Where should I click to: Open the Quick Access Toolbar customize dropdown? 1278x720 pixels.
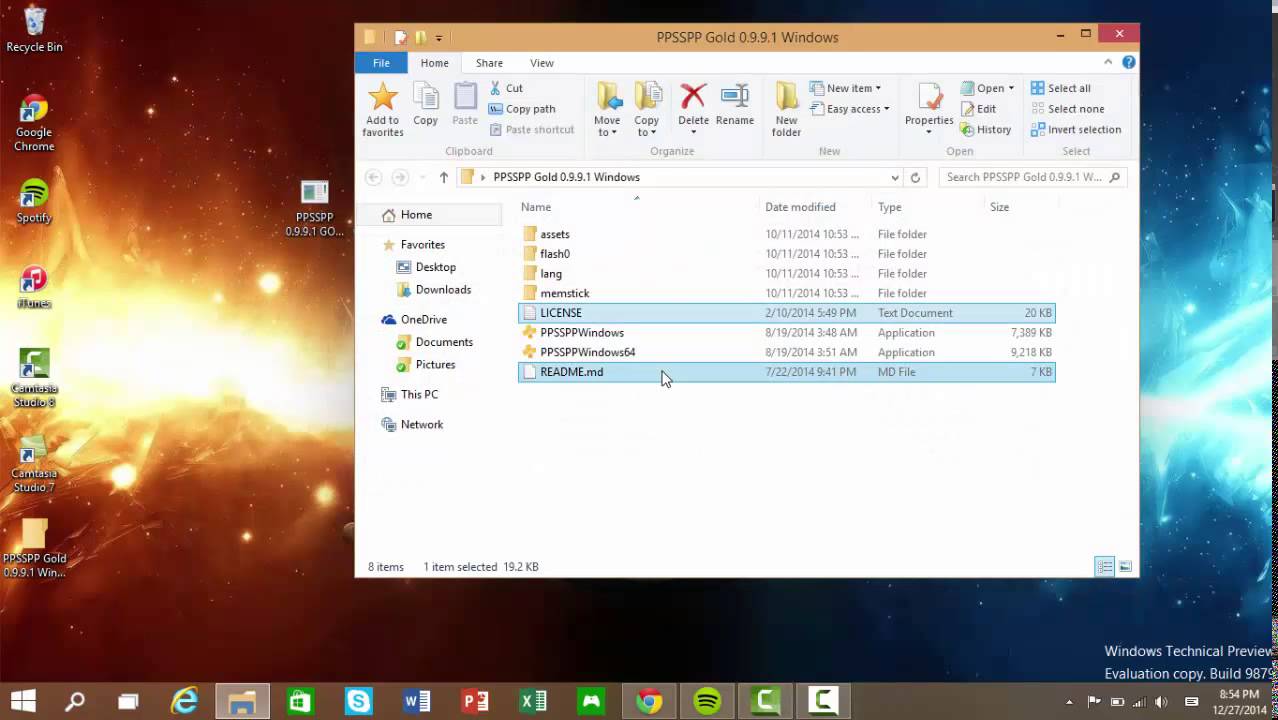(x=439, y=38)
